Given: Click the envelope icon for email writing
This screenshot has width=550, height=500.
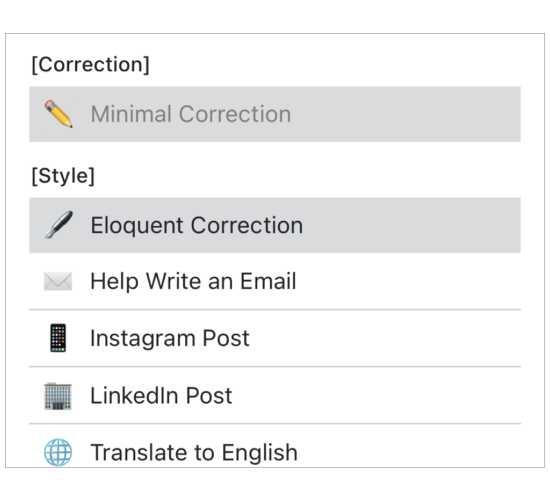Looking at the screenshot, I should click(x=58, y=281).
